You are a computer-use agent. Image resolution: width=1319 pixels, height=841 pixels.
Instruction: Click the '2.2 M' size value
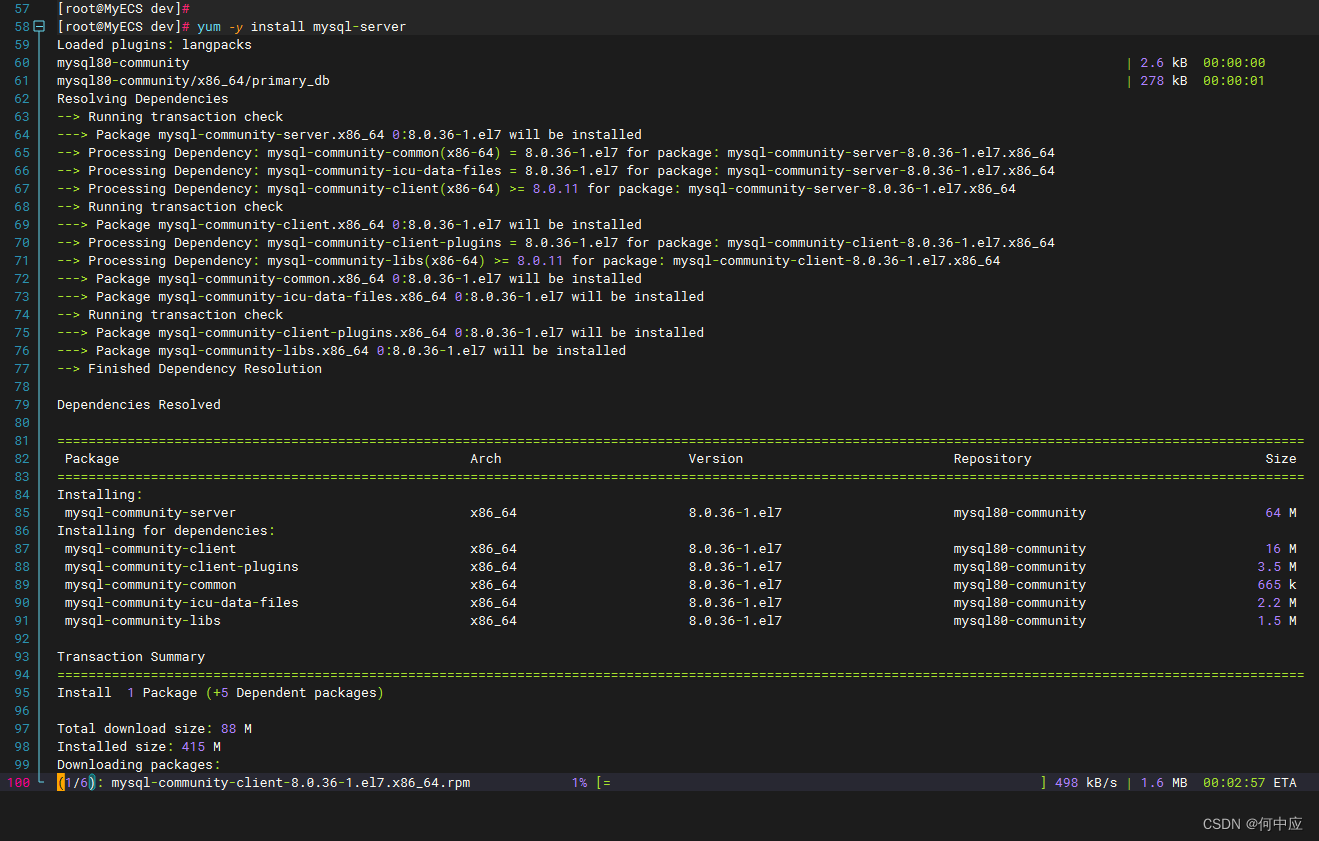[1277, 603]
